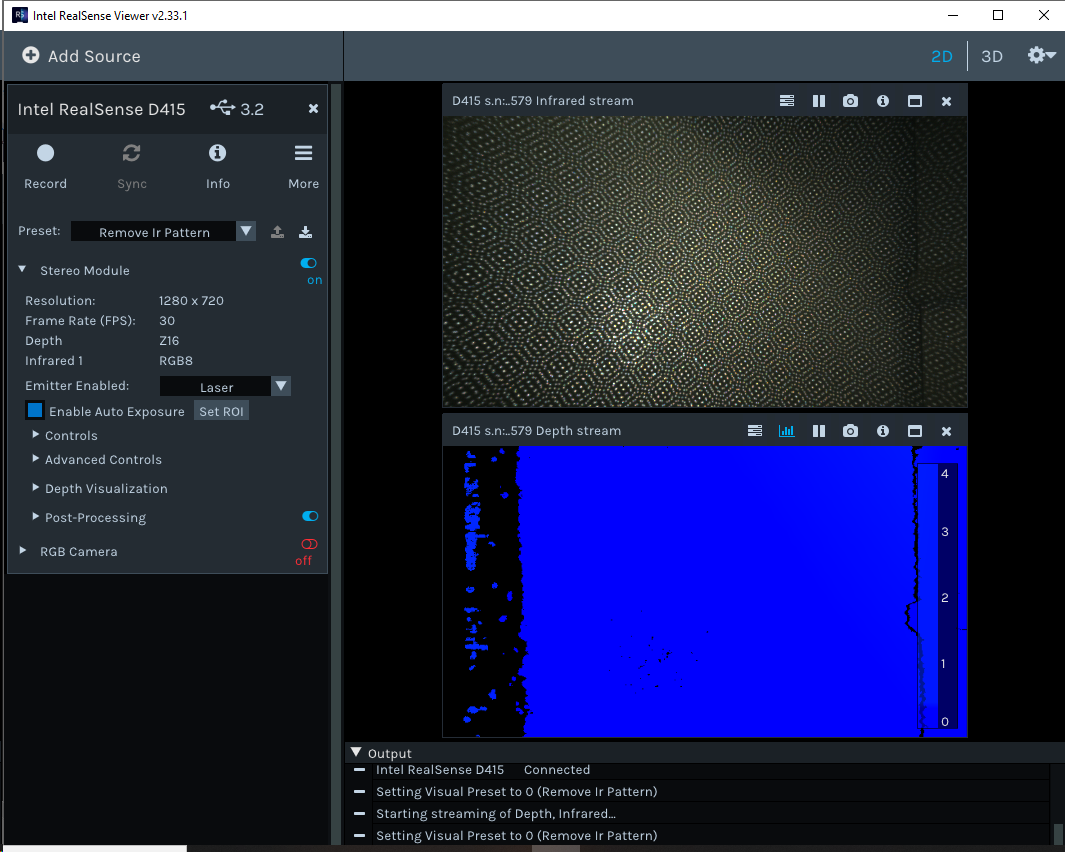Open the settings gear menu

pyautogui.click(x=1041, y=55)
